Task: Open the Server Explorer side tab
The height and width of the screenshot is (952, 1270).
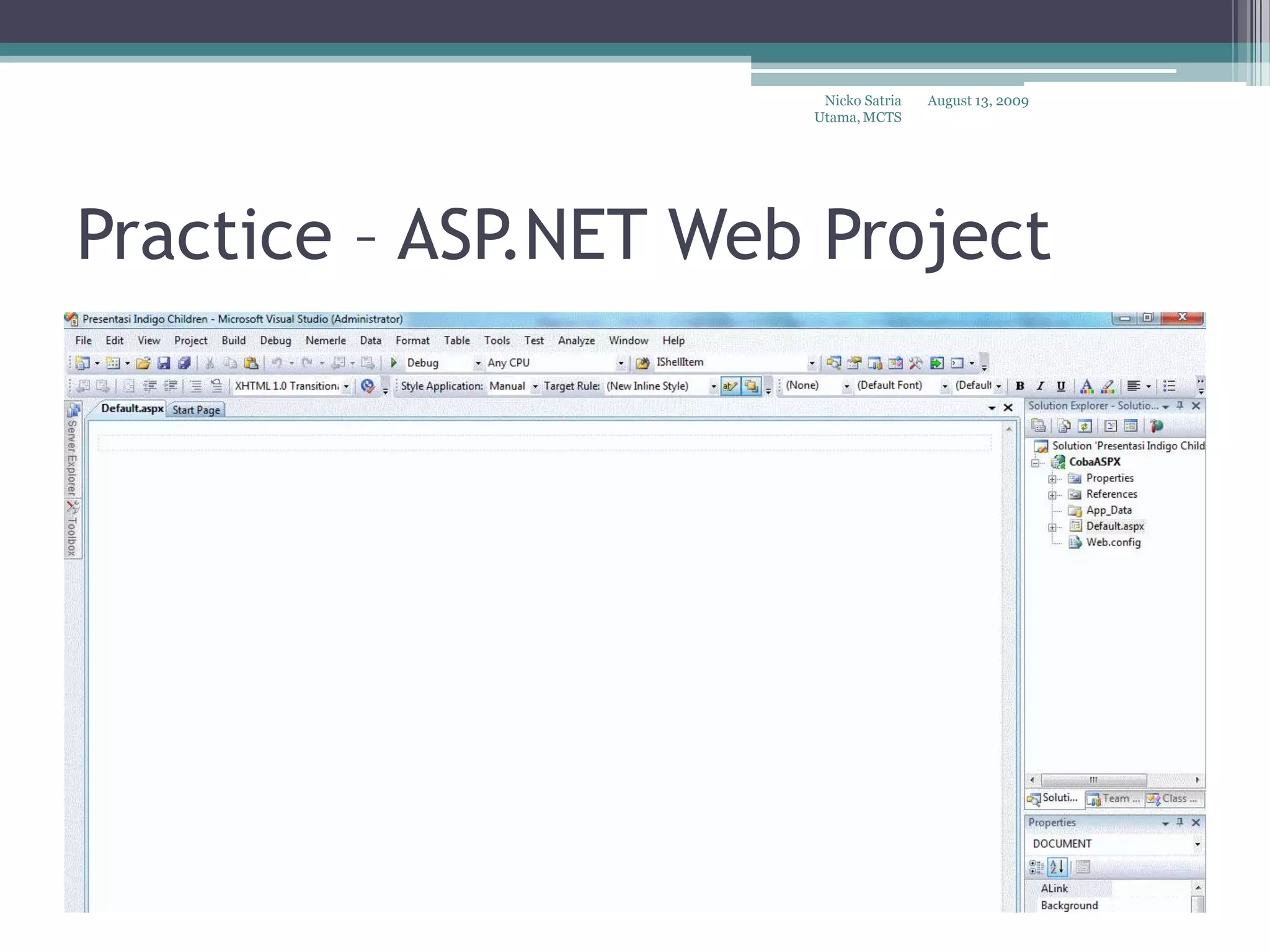Action: (x=73, y=450)
